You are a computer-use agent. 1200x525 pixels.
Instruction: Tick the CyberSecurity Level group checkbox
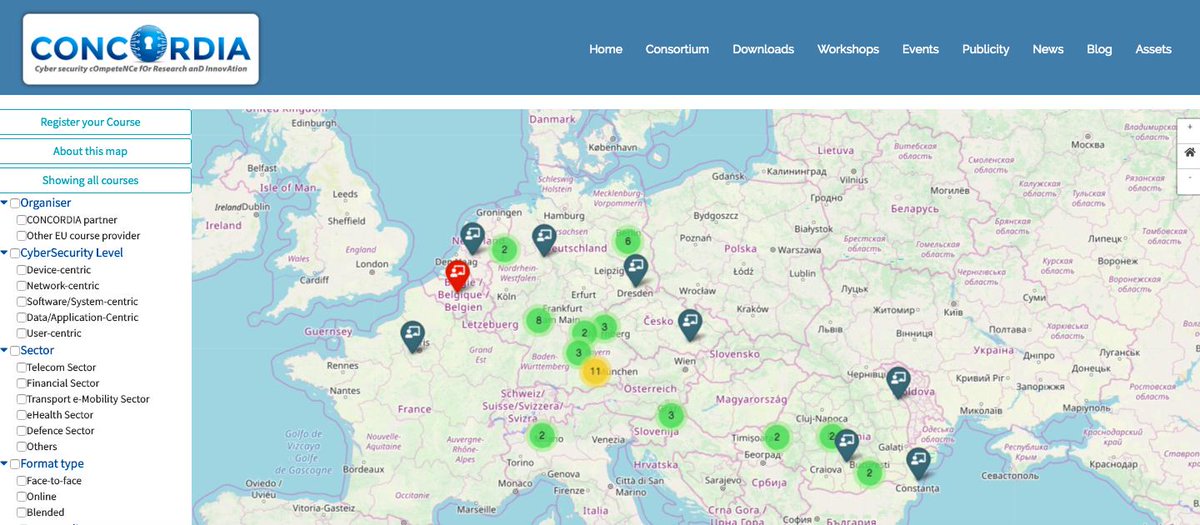click(x=14, y=253)
